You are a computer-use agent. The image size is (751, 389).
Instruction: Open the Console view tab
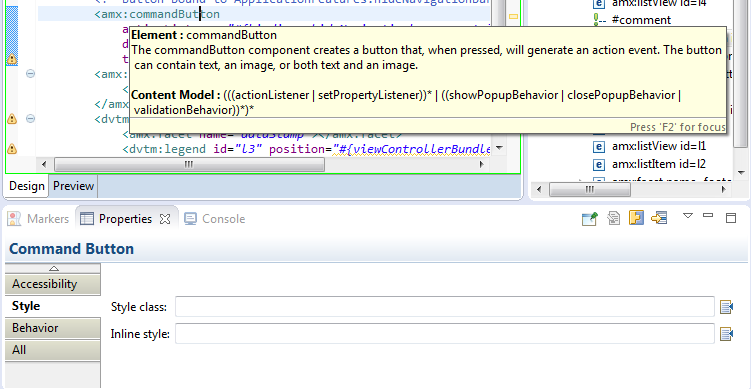[x=215, y=219]
